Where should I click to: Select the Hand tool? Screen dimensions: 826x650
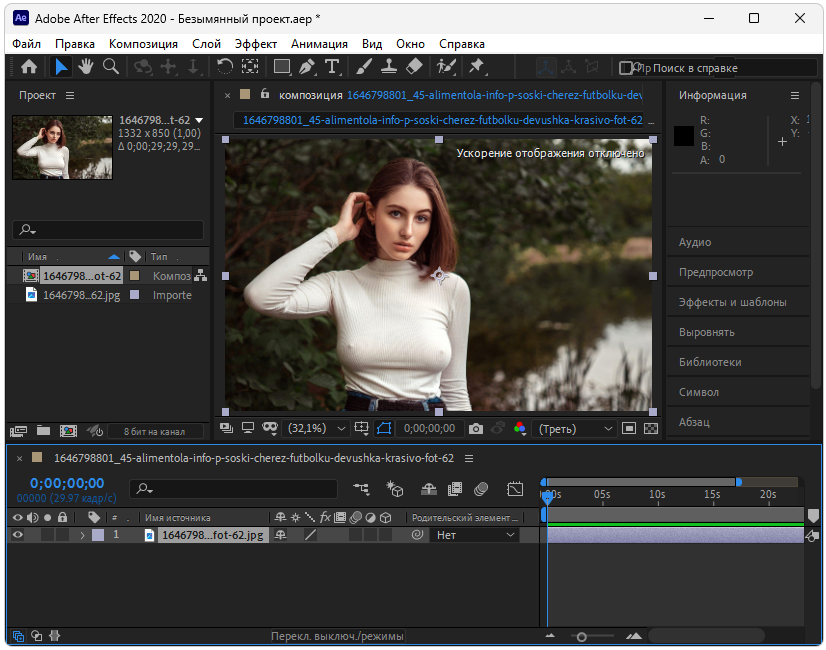click(x=85, y=67)
